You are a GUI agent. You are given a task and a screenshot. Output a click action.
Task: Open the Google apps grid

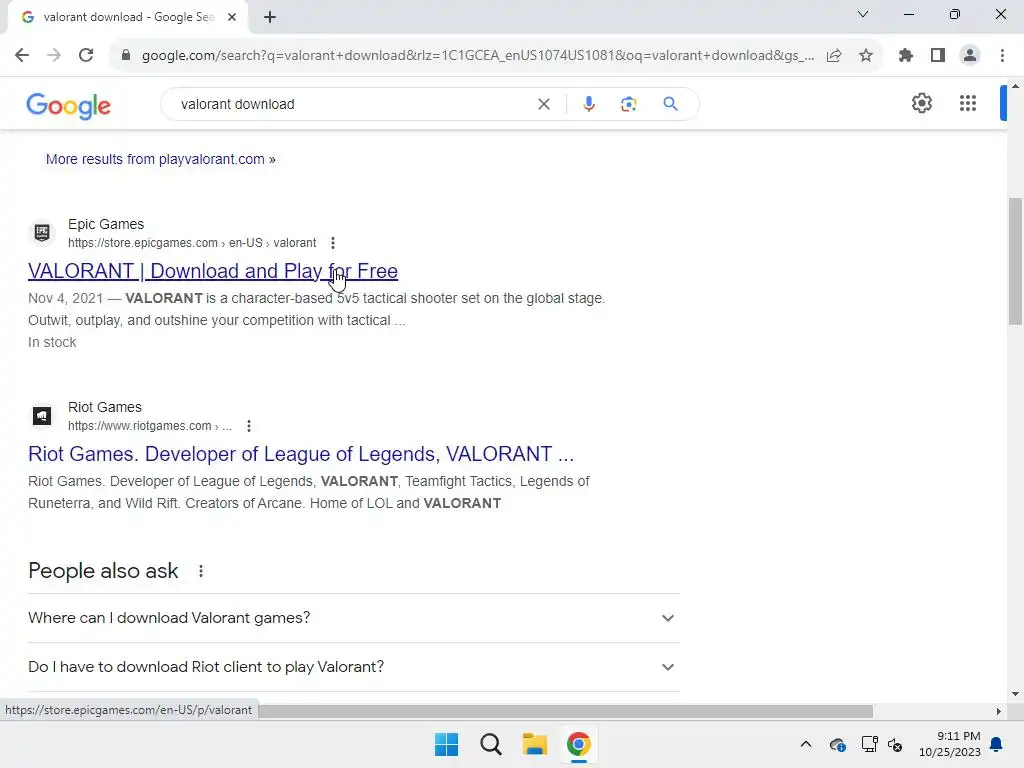click(968, 103)
